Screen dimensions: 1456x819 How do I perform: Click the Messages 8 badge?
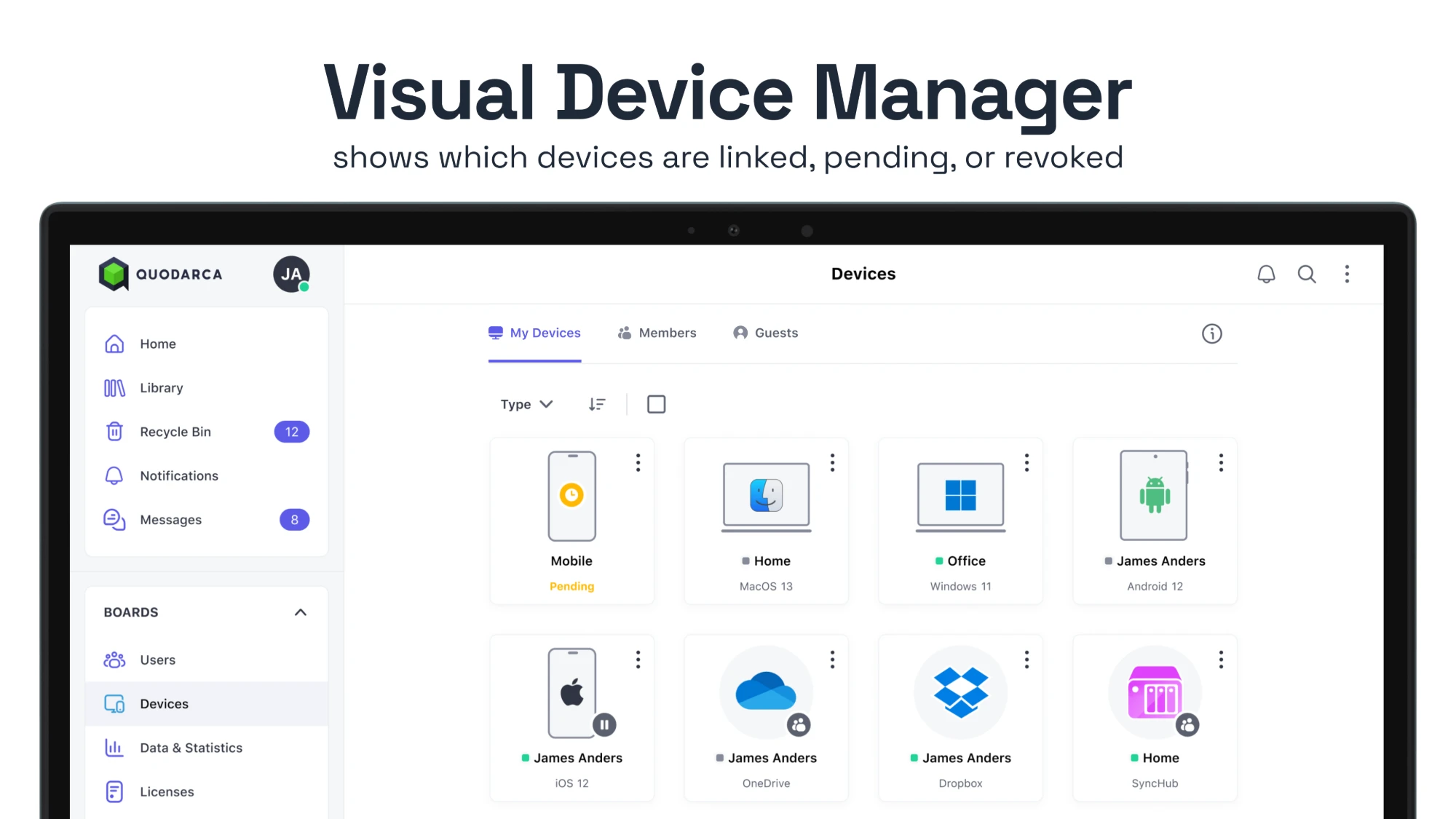point(295,520)
